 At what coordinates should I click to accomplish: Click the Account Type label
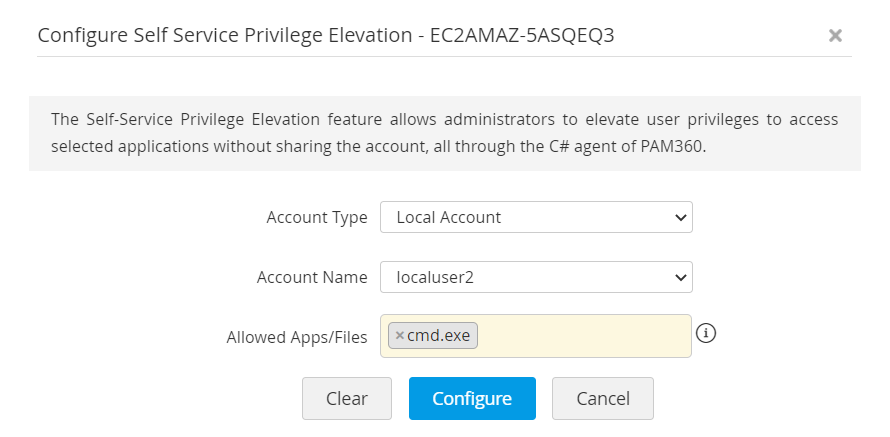(317, 217)
